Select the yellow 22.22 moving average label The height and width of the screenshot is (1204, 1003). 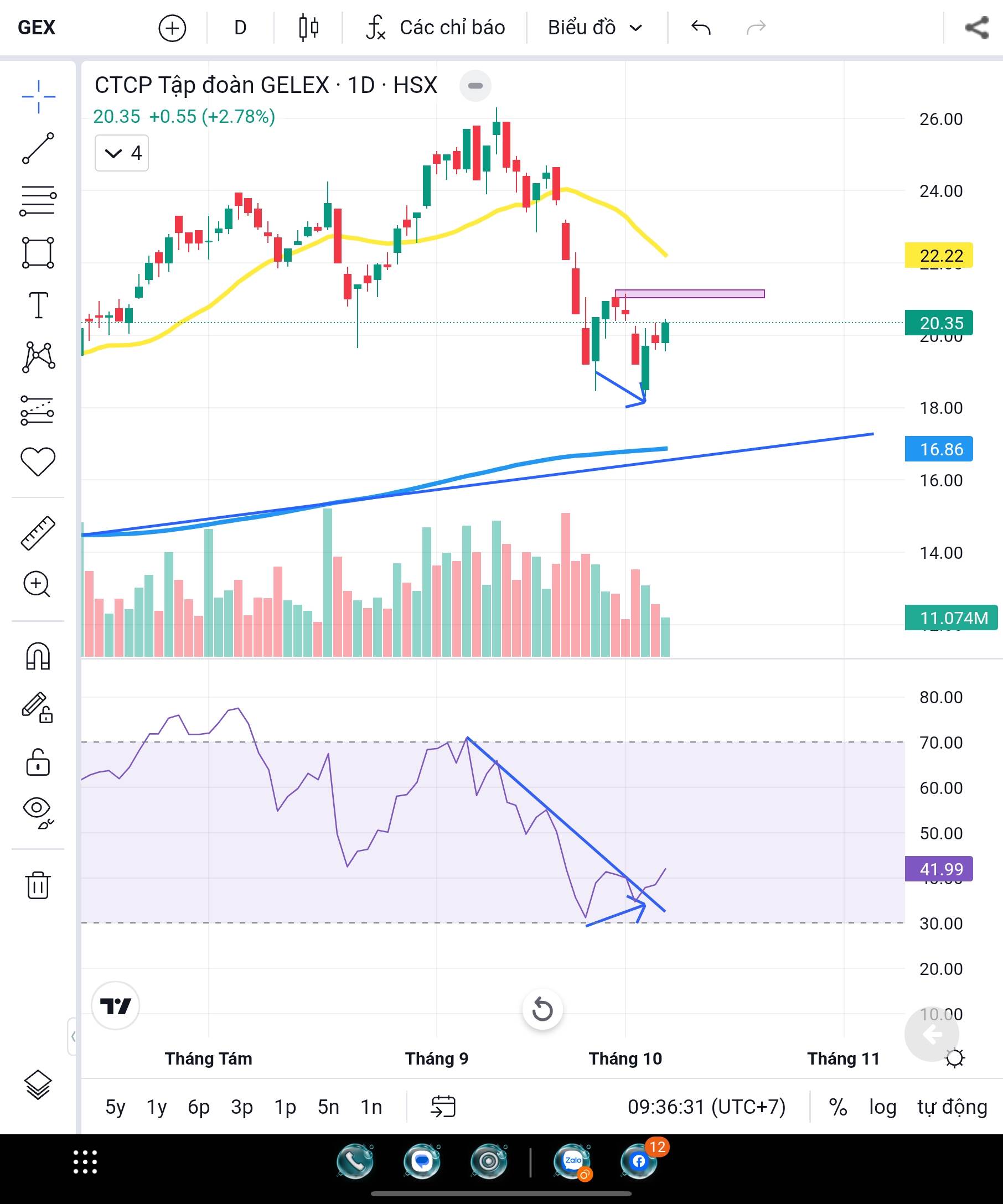tap(939, 256)
